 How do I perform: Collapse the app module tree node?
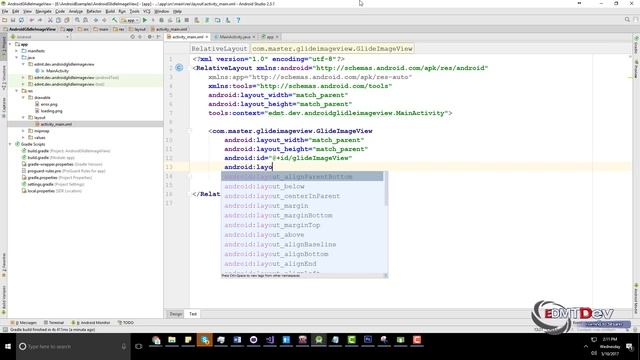point(10,44)
